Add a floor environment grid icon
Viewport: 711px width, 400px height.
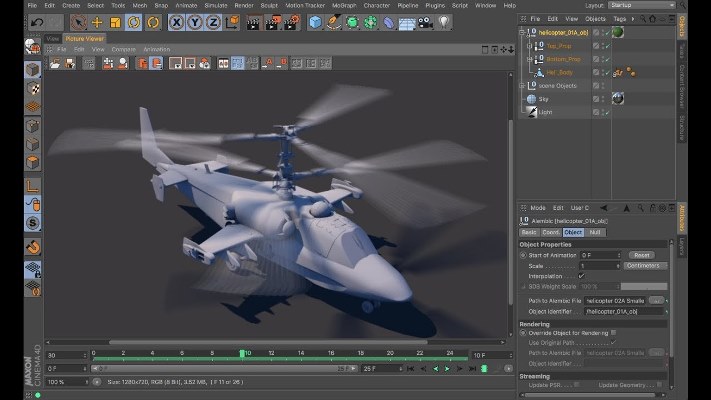(x=407, y=23)
